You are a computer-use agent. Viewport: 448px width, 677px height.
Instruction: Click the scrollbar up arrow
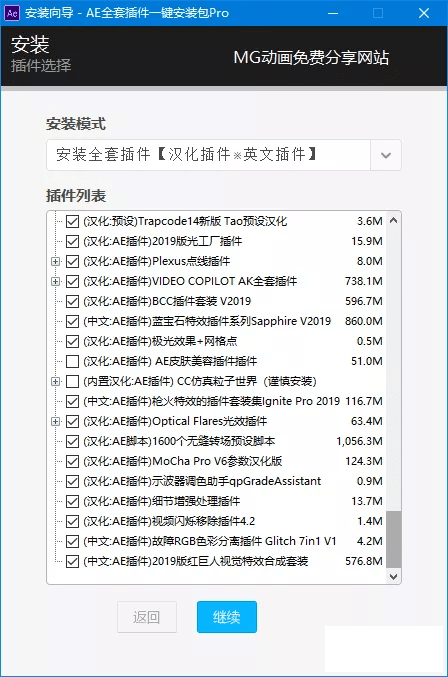pyautogui.click(x=393, y=220)
